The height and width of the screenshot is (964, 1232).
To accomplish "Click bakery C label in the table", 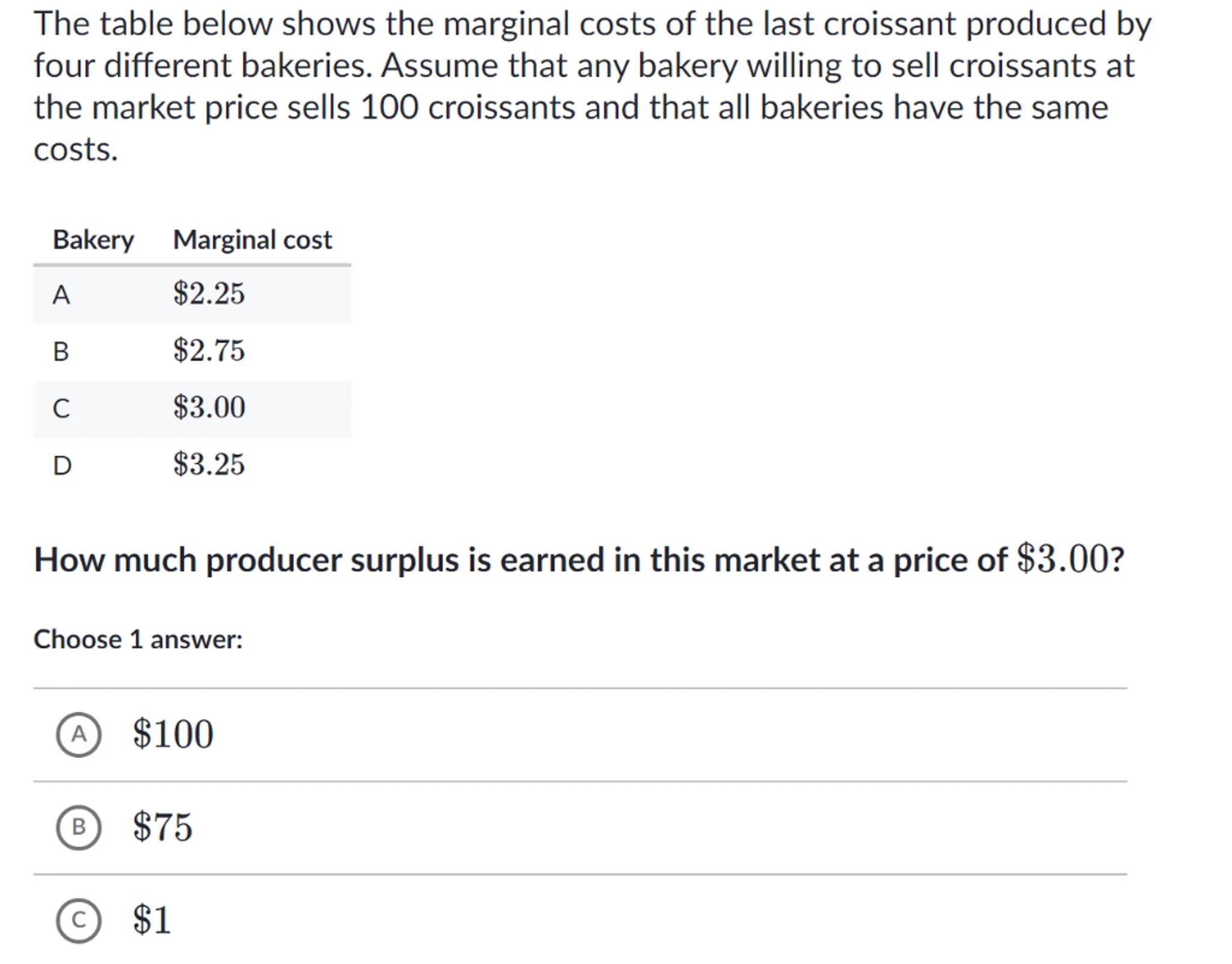I will 61,408.
